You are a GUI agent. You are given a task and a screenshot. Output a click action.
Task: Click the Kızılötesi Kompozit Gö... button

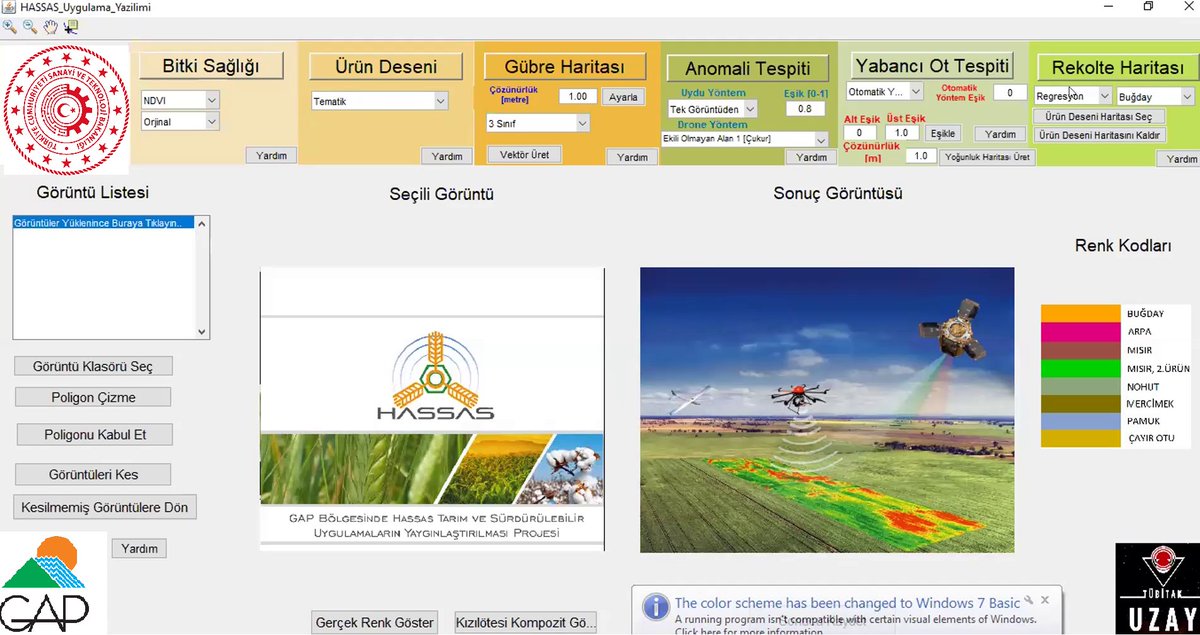pos(526,622)
